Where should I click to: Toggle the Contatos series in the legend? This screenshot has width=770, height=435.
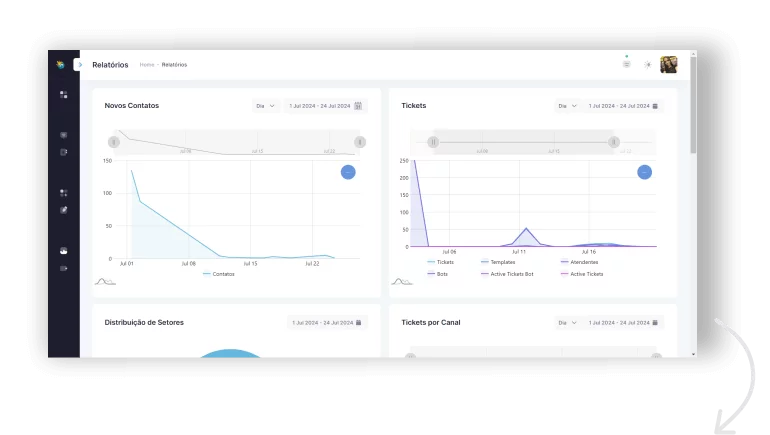(218, 273)
